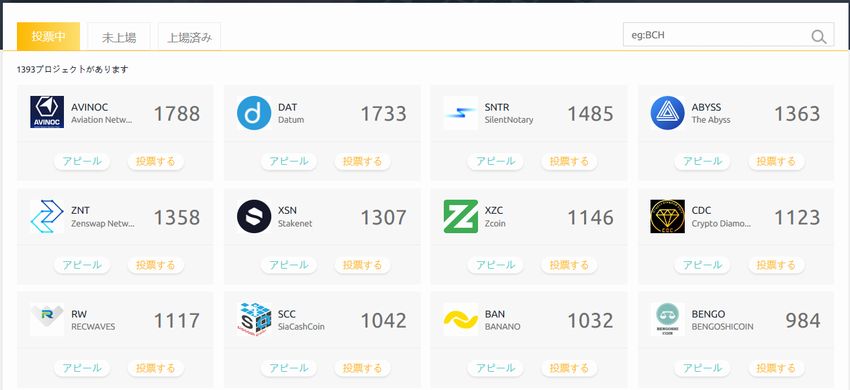Select the SilentNotary SNTR logo
Viewport: 850px width, 390px height.
tap(460, 113)
